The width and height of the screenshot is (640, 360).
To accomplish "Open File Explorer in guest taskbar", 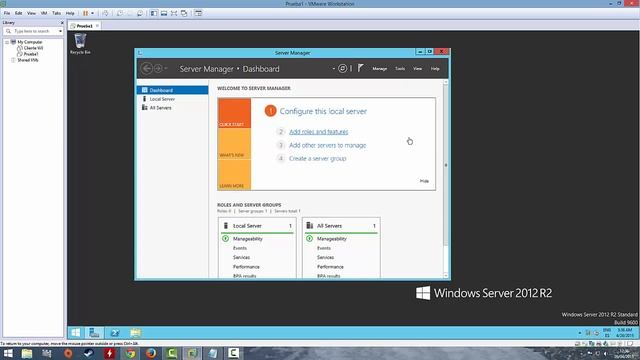I will pos(136,333).
